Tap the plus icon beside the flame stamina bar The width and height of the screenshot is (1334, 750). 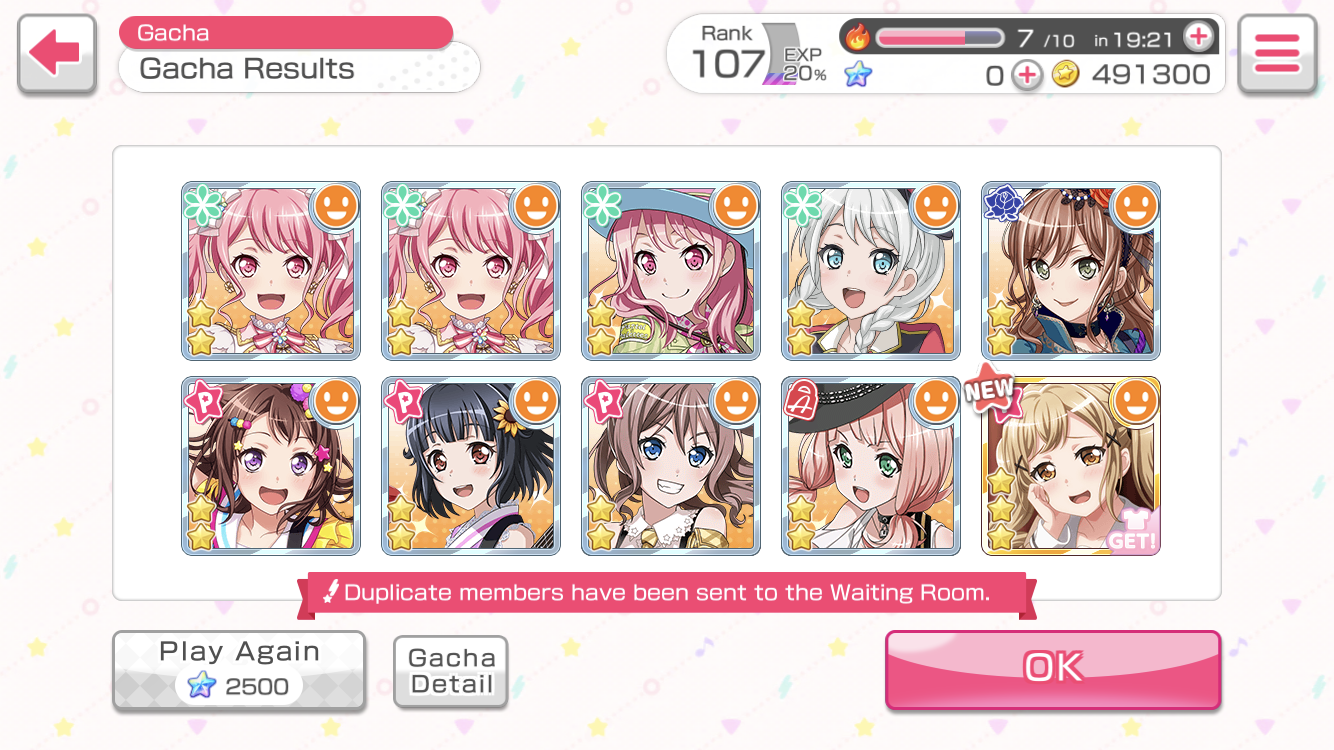[1198, 38]
